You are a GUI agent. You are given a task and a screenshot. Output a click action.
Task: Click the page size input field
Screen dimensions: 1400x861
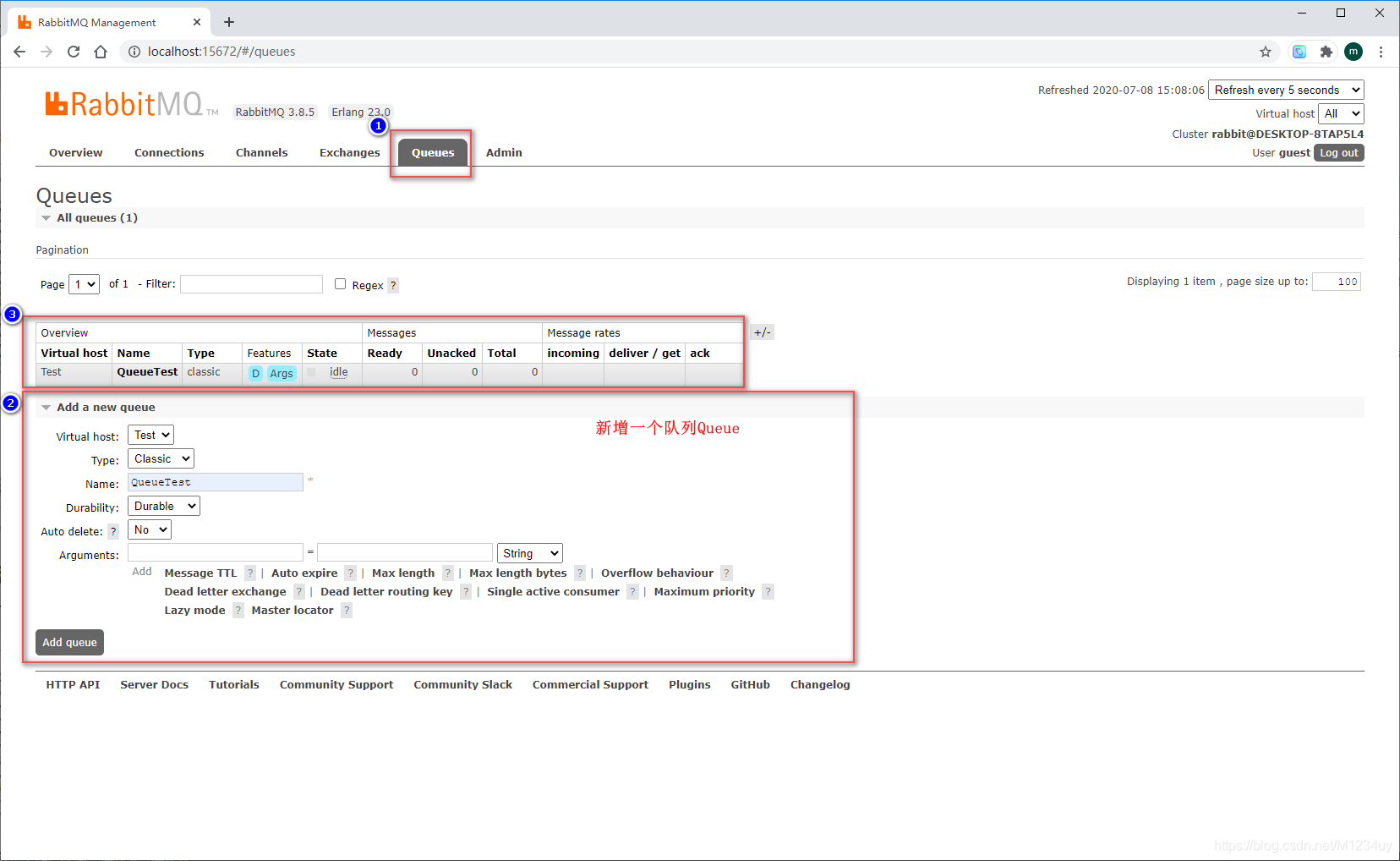click(x=1337, y=282)
